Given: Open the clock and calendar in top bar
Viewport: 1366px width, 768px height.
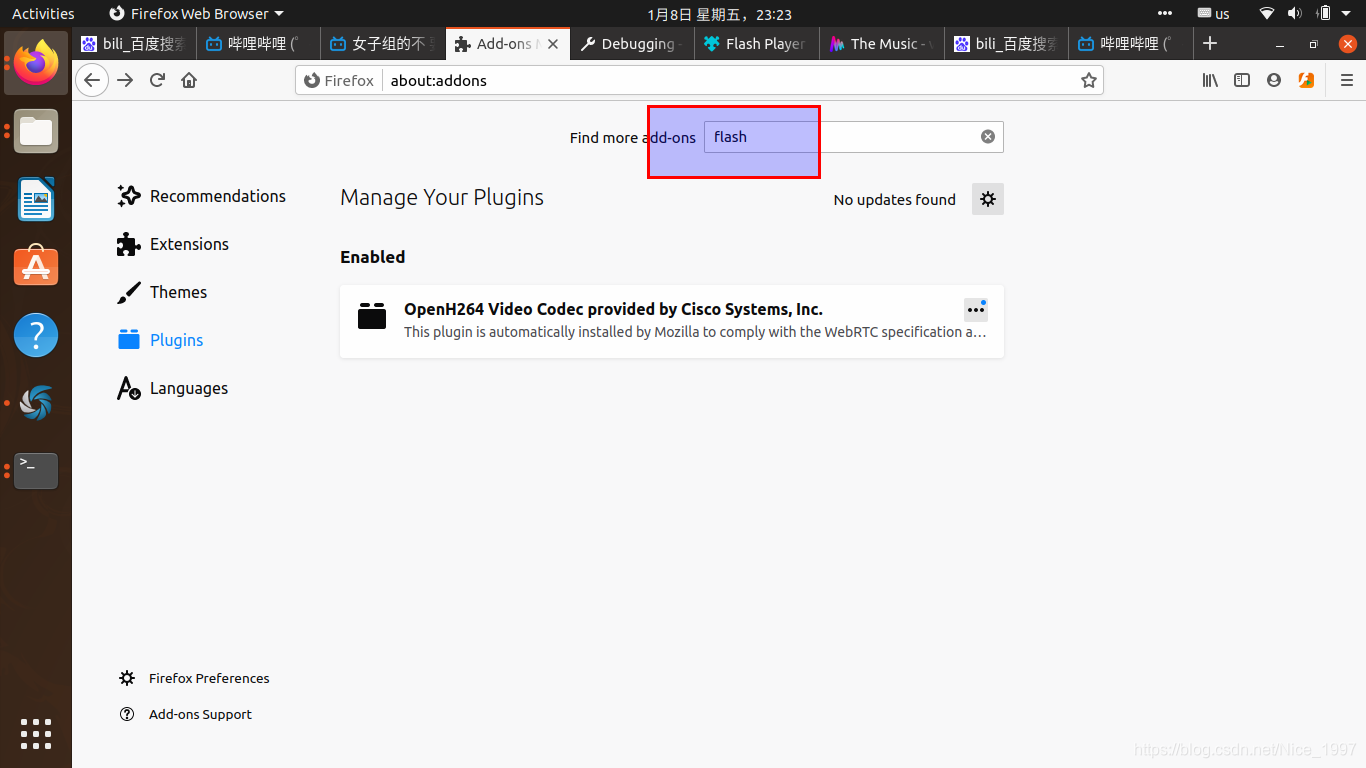Looking at the screenshot, I should (720, 14).
